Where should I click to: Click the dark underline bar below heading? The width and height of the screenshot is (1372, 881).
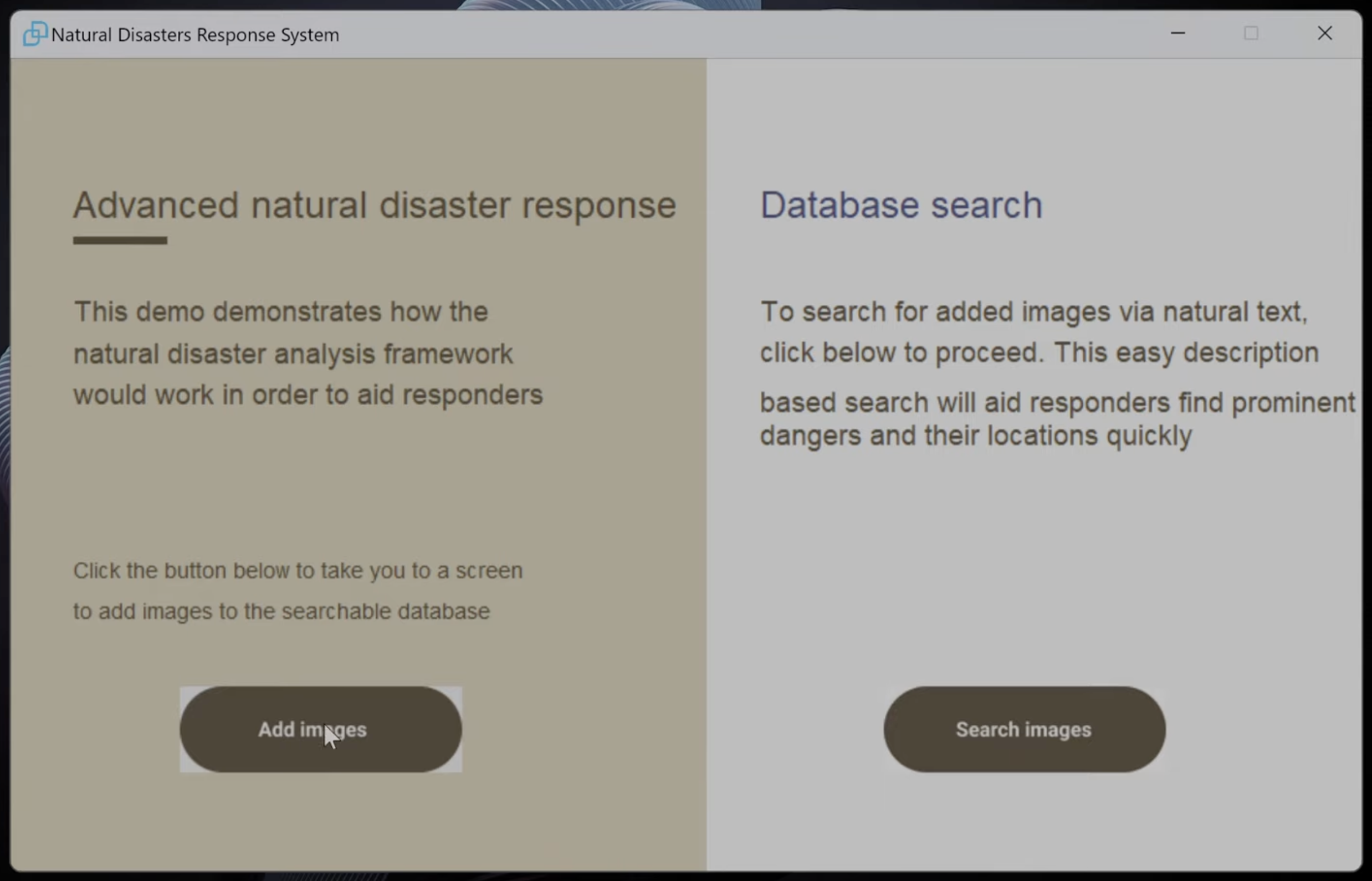tap(120, 240)
